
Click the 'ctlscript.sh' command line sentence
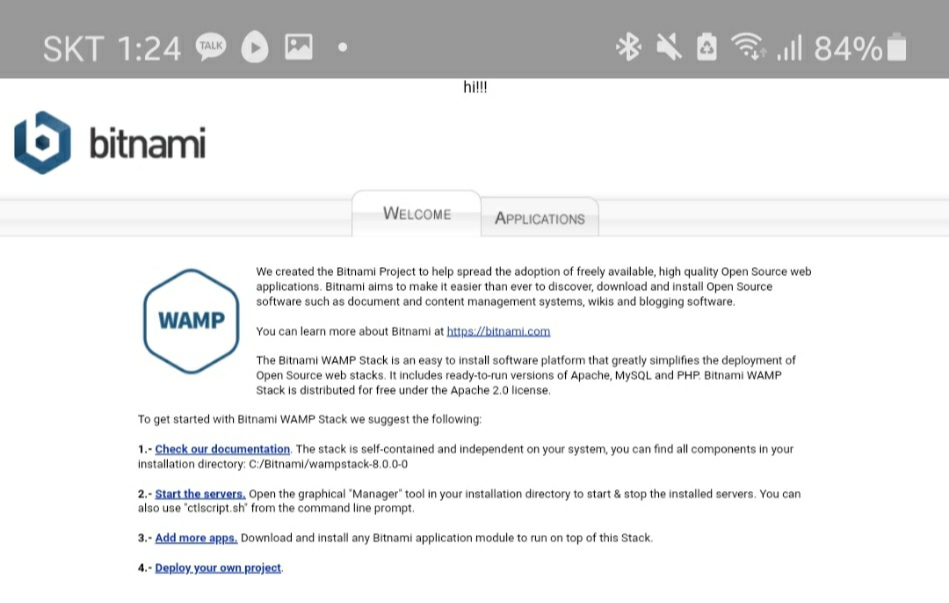click(x=276, y=508)
